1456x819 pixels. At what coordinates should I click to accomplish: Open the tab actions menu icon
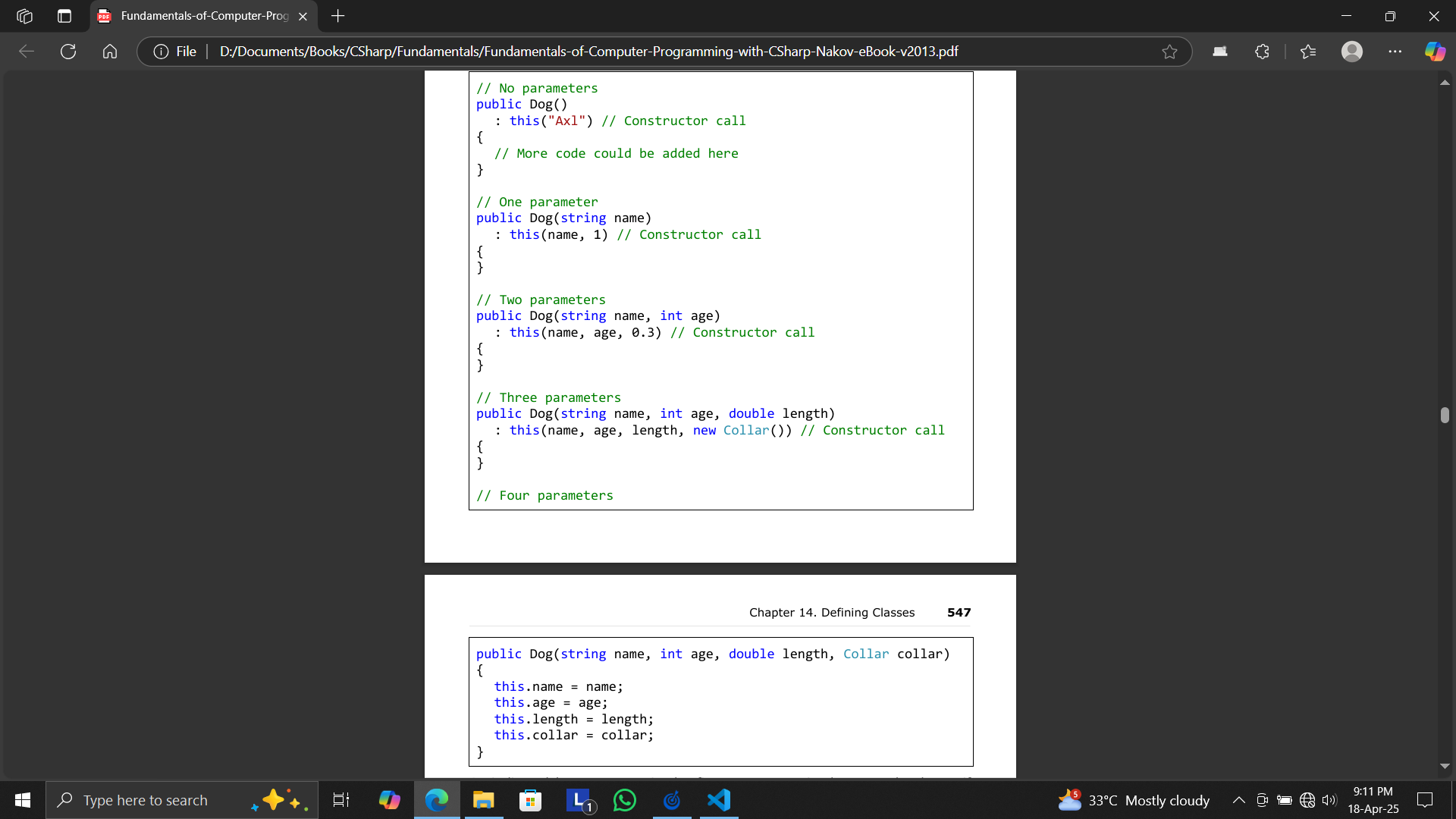64,16
